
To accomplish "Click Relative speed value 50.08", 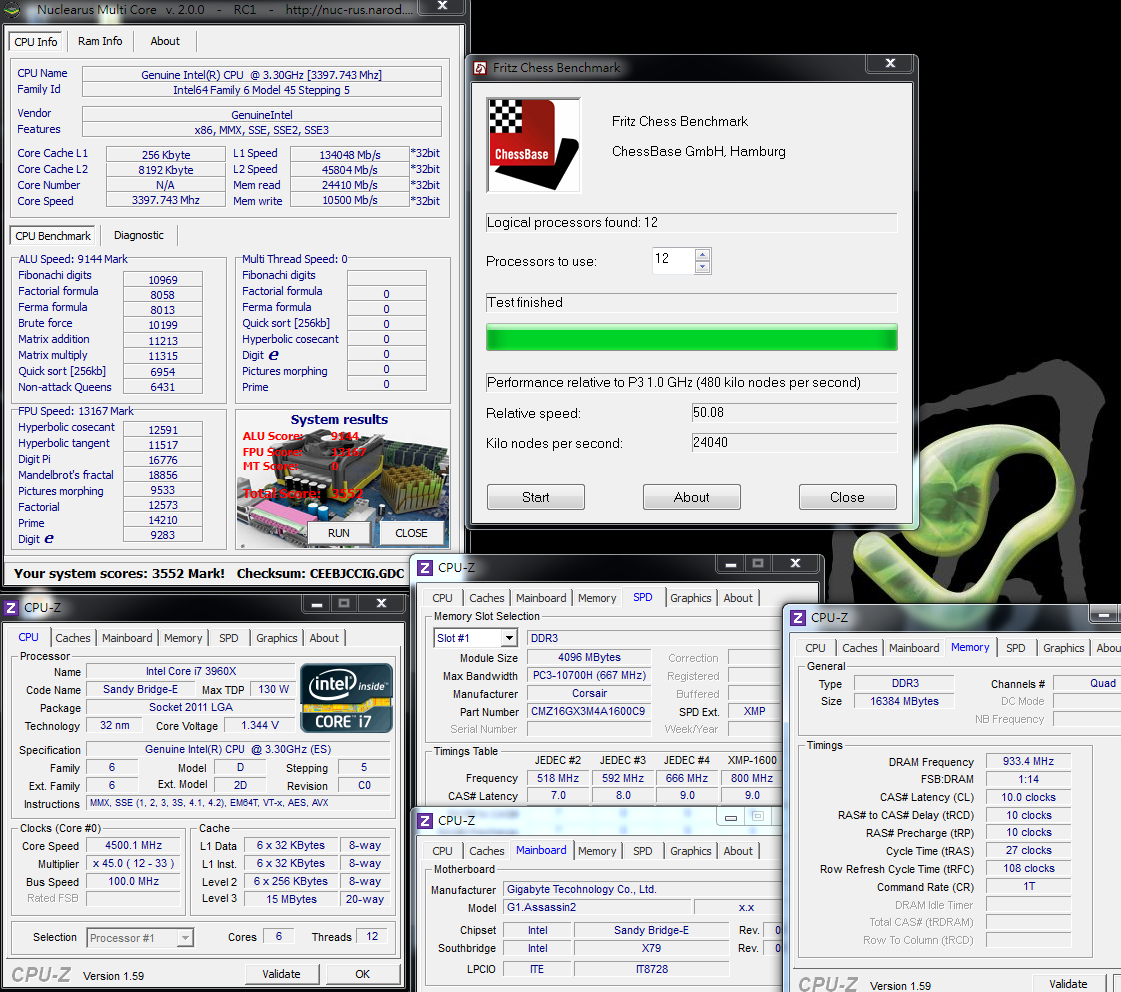I will point(794,412).
